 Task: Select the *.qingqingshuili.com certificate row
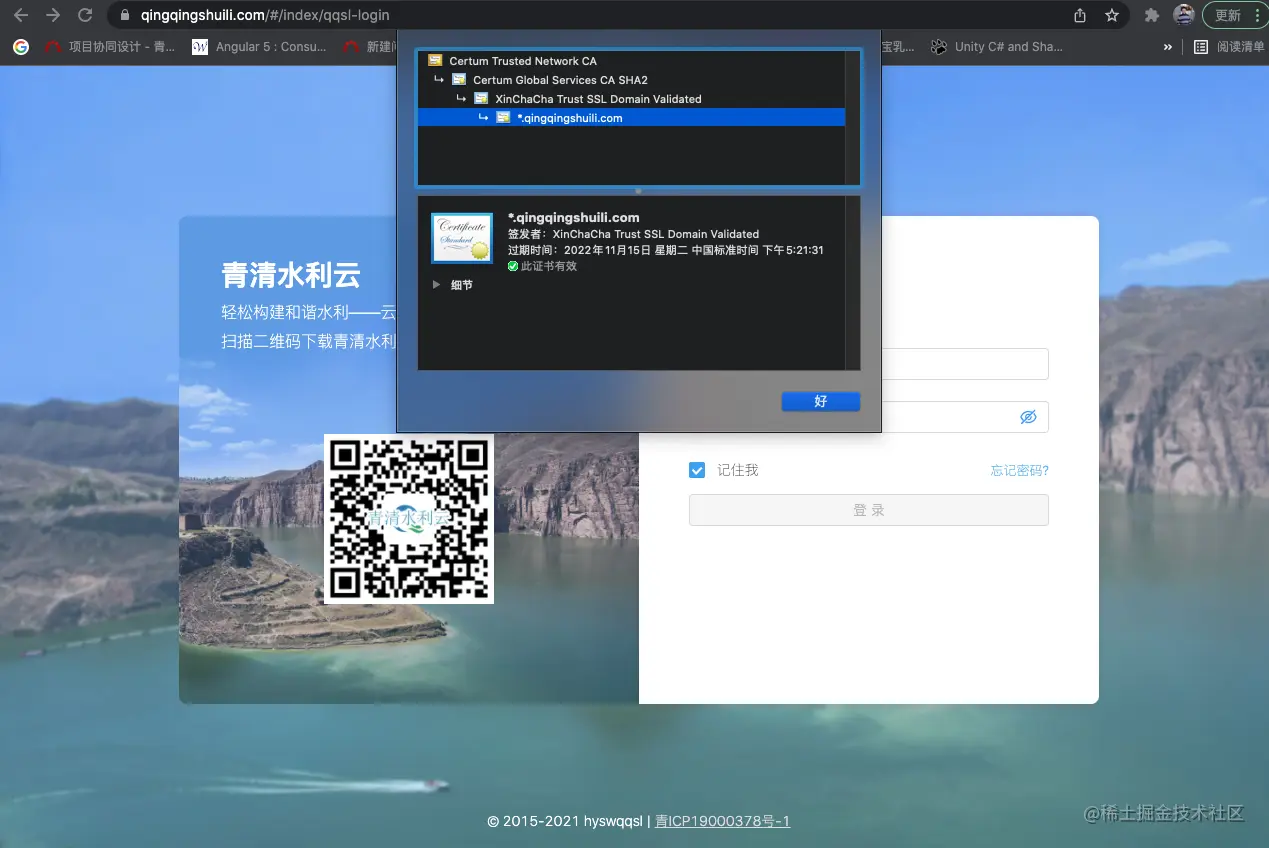point(631,118)
